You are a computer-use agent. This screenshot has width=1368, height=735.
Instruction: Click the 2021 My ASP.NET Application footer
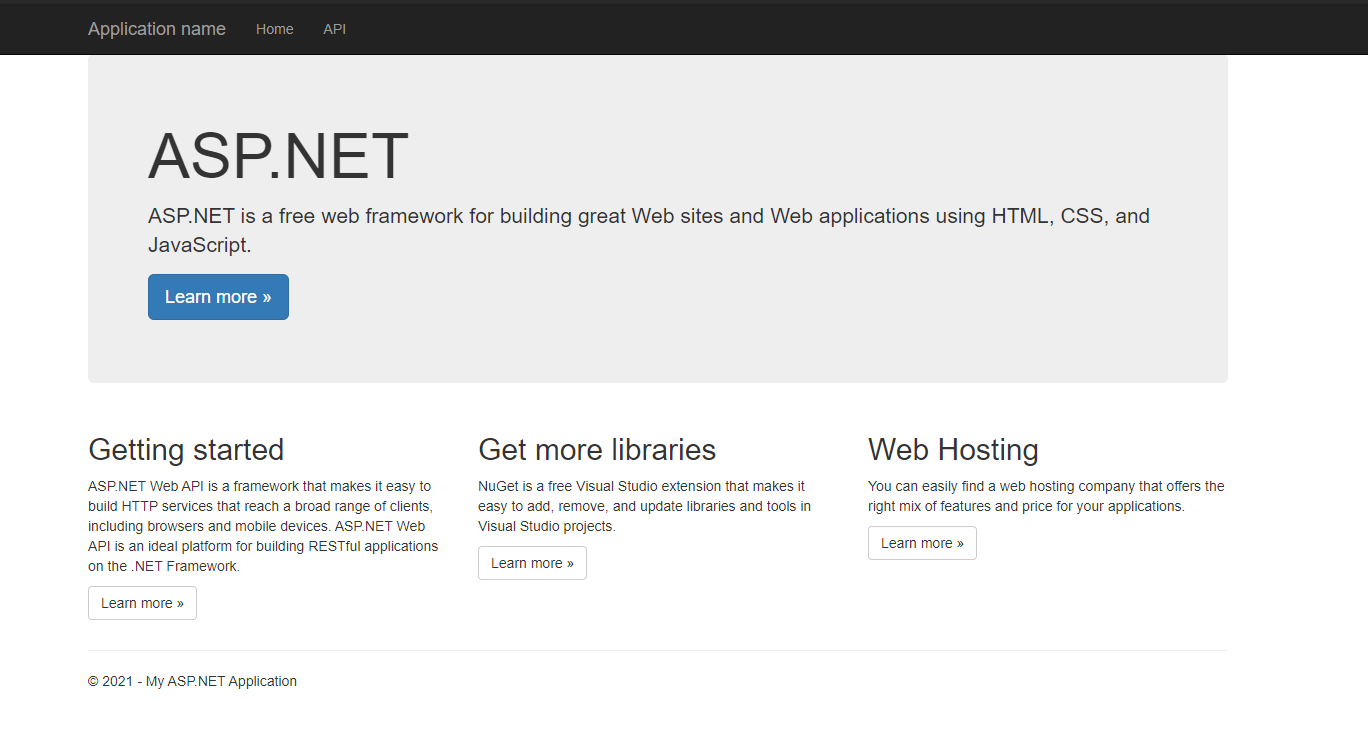[x=192, y=681]
